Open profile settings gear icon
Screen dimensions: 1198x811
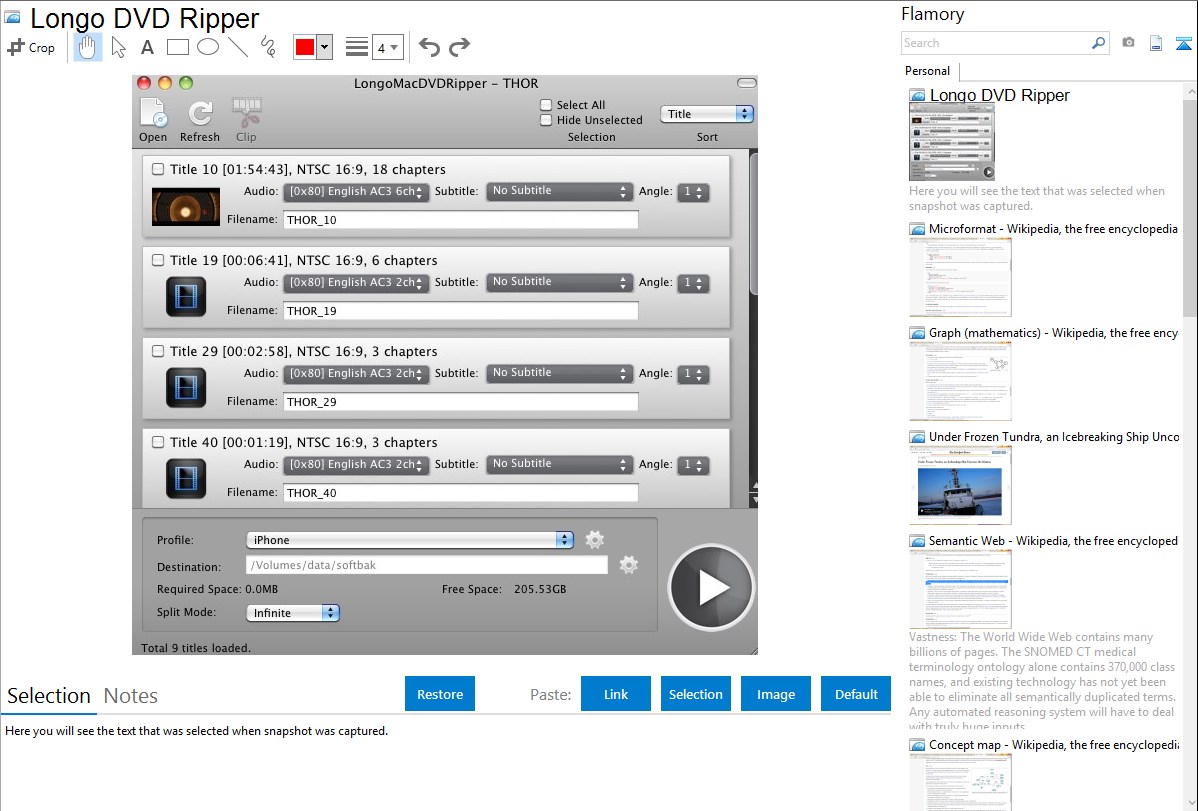click(594, 540)
